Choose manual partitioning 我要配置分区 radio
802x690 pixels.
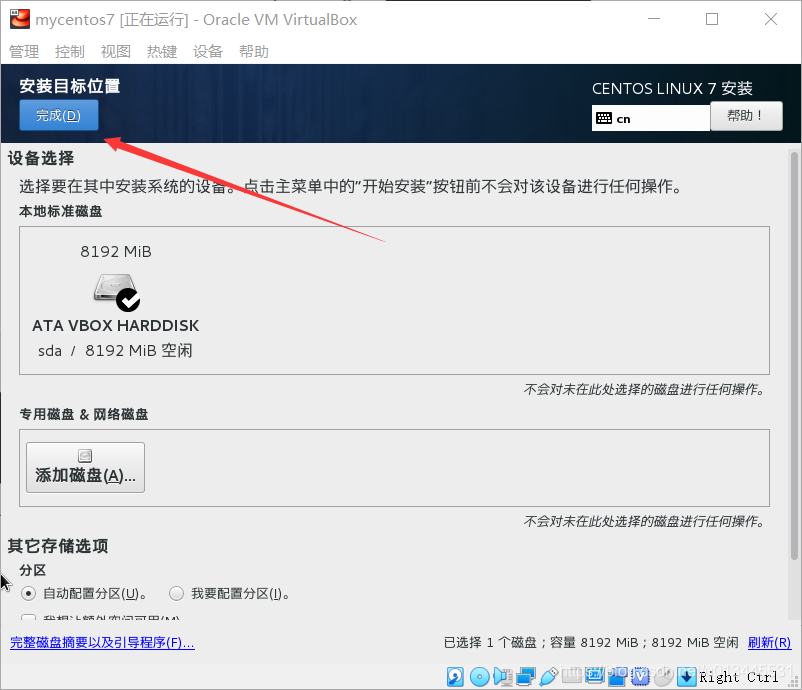(176, 594)
